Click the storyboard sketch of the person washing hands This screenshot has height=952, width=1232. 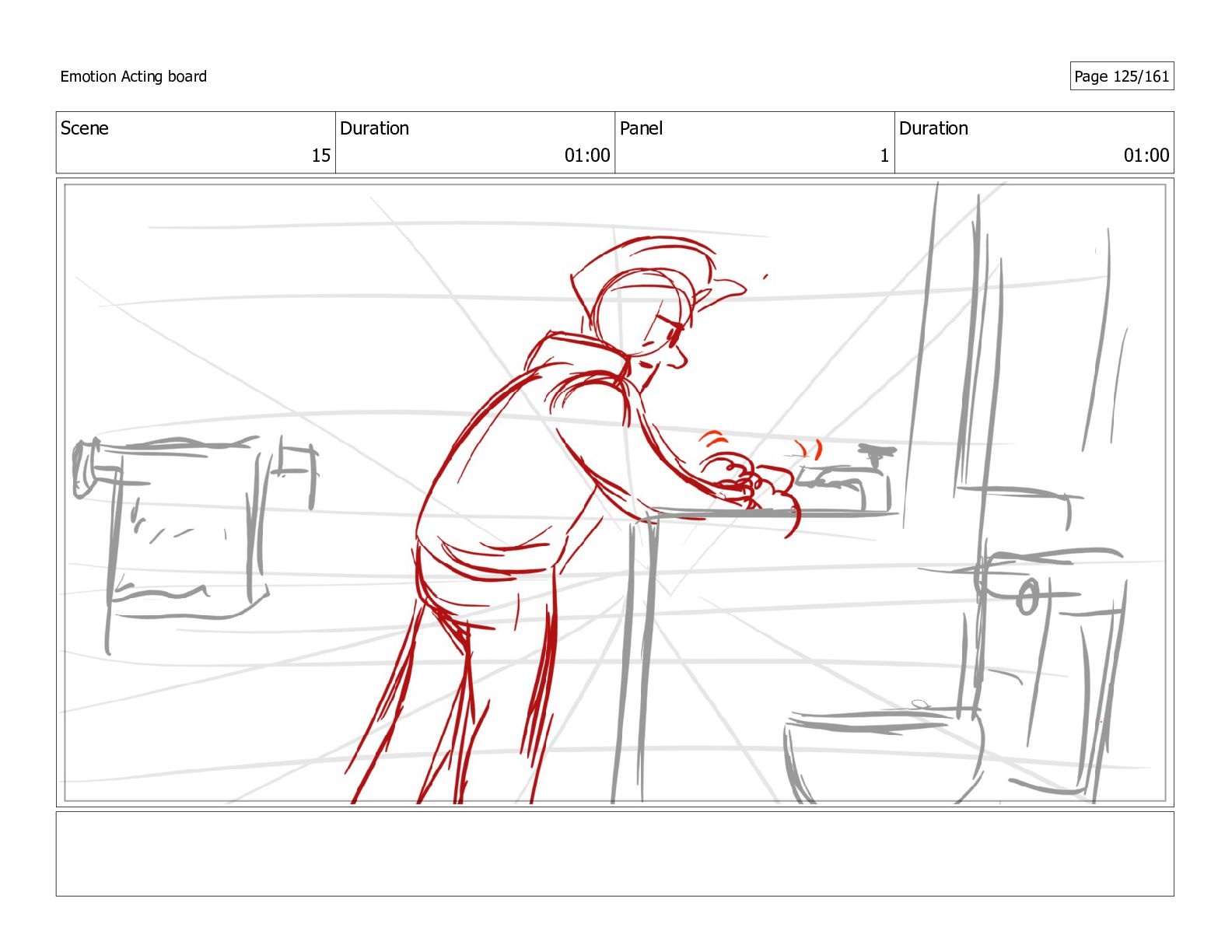tap(614, 492)
